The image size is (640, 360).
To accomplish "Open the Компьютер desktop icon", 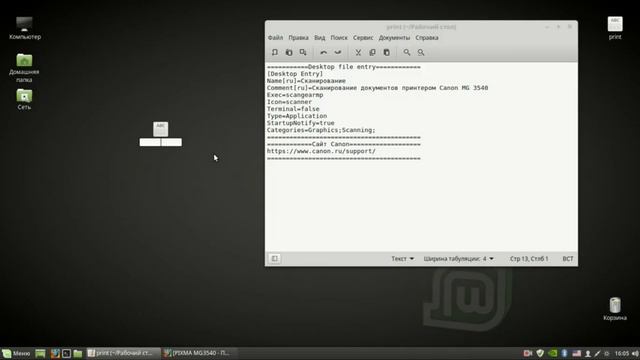I will [x=24, y=28].
